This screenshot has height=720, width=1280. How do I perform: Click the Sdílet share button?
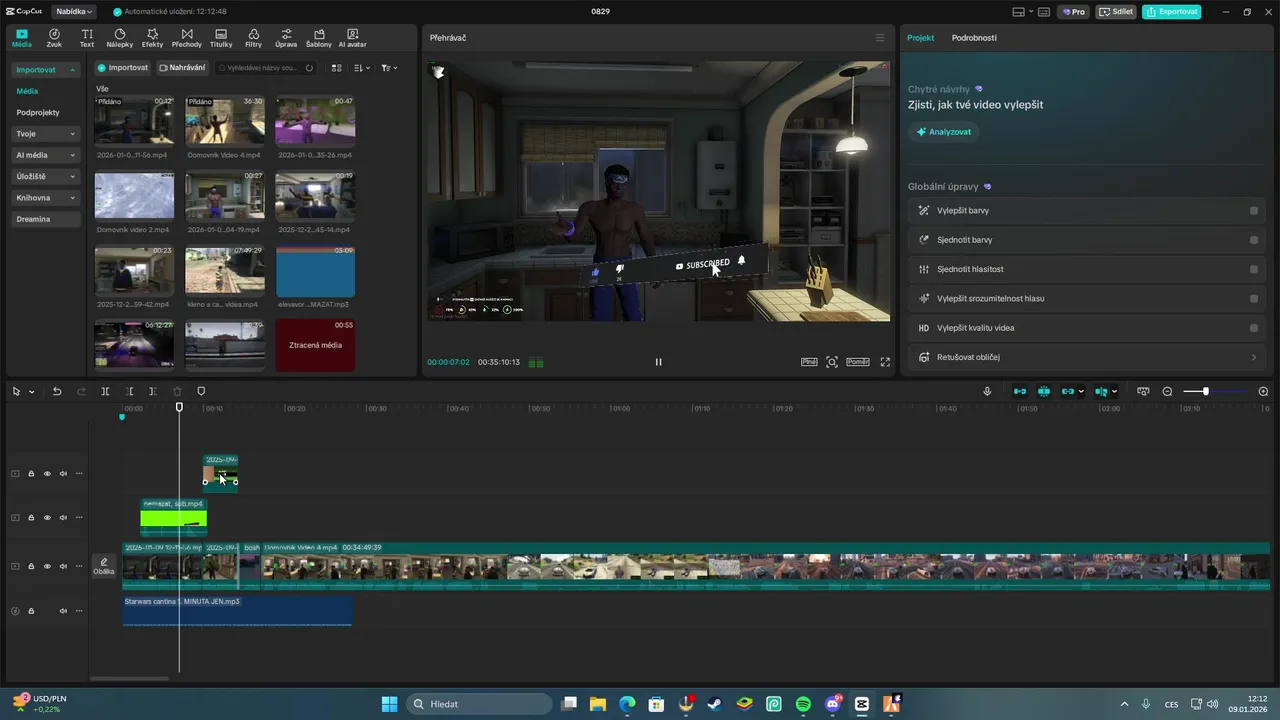1116,12
